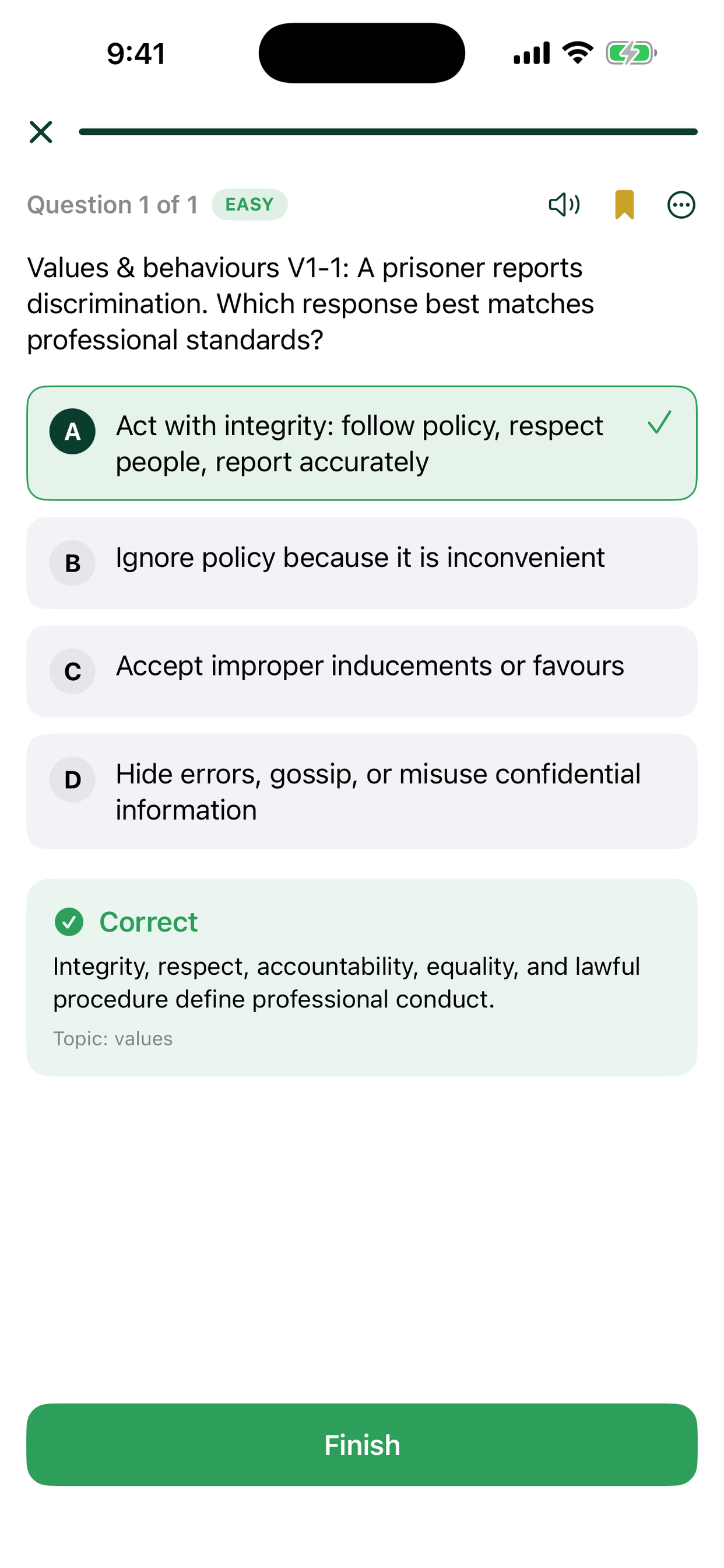Tap the Finish button
The width and height of the screenshot is (724, 1568).
(362, 1444)
